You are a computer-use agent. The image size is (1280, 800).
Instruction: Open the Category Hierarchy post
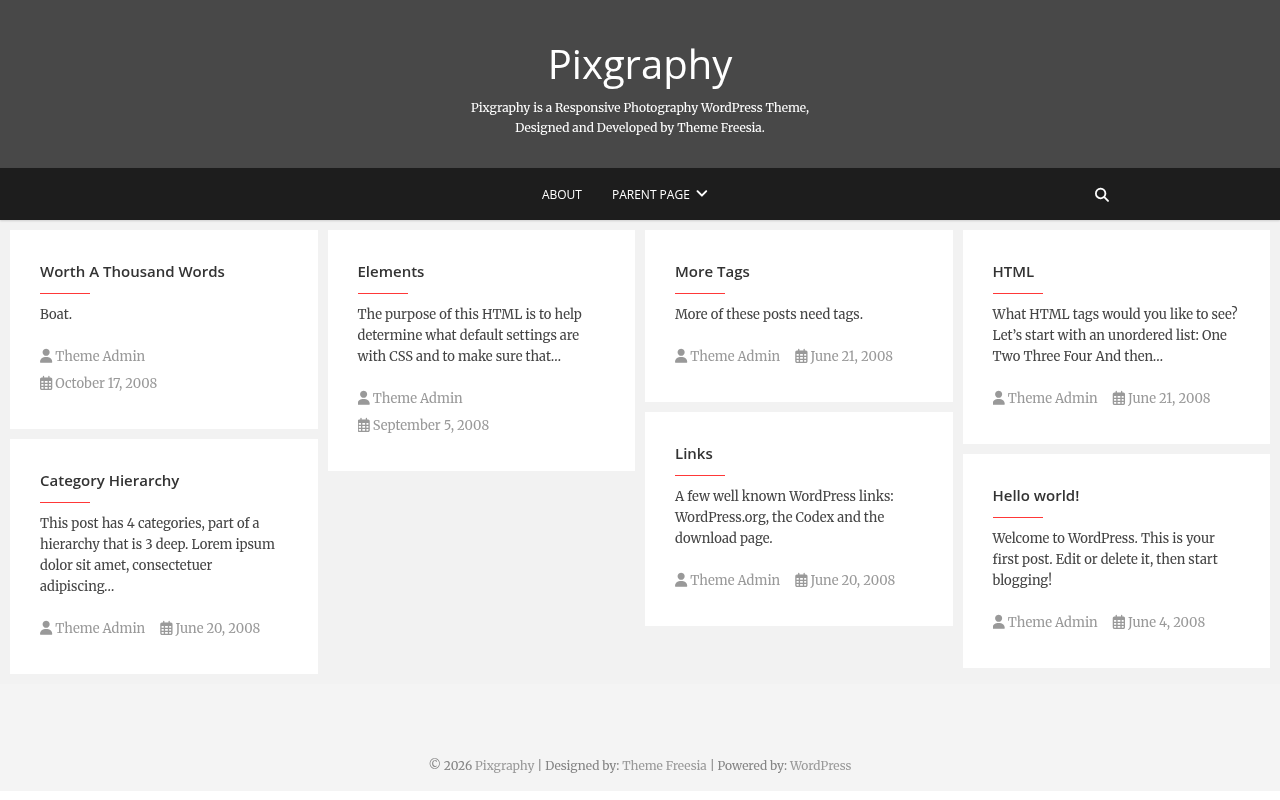(x=110, y=480)
